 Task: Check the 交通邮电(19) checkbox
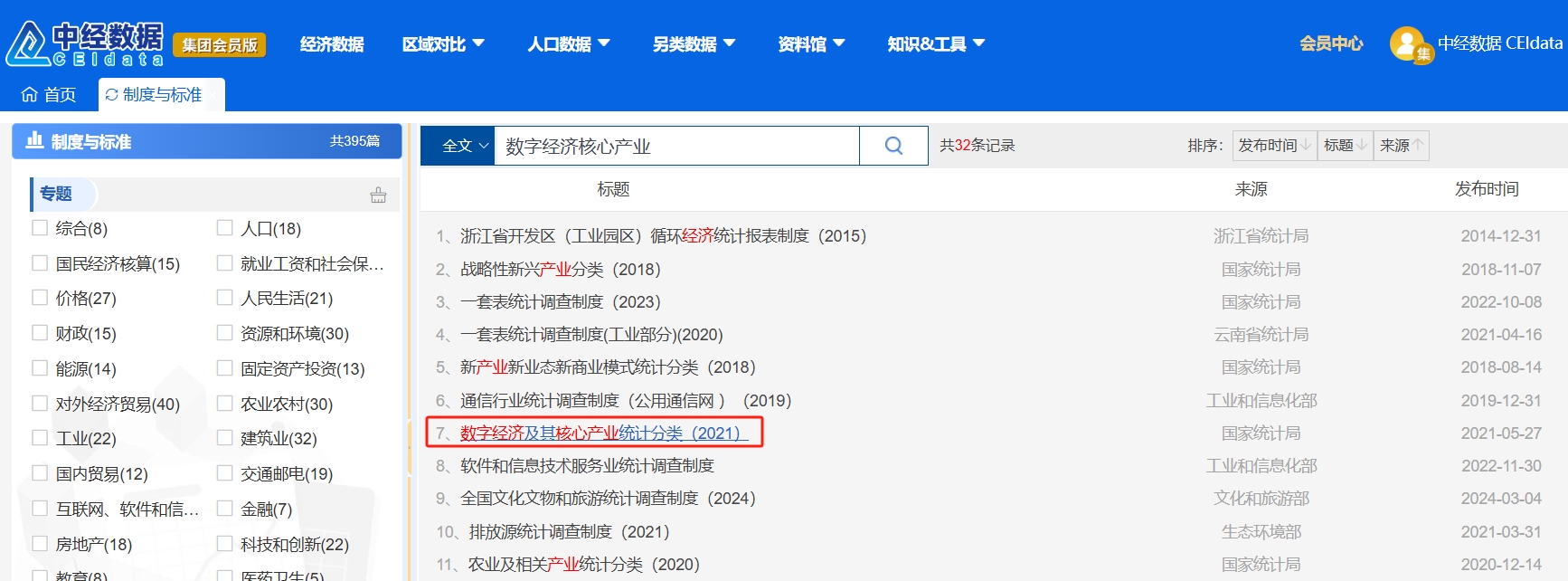pos(224,472)
